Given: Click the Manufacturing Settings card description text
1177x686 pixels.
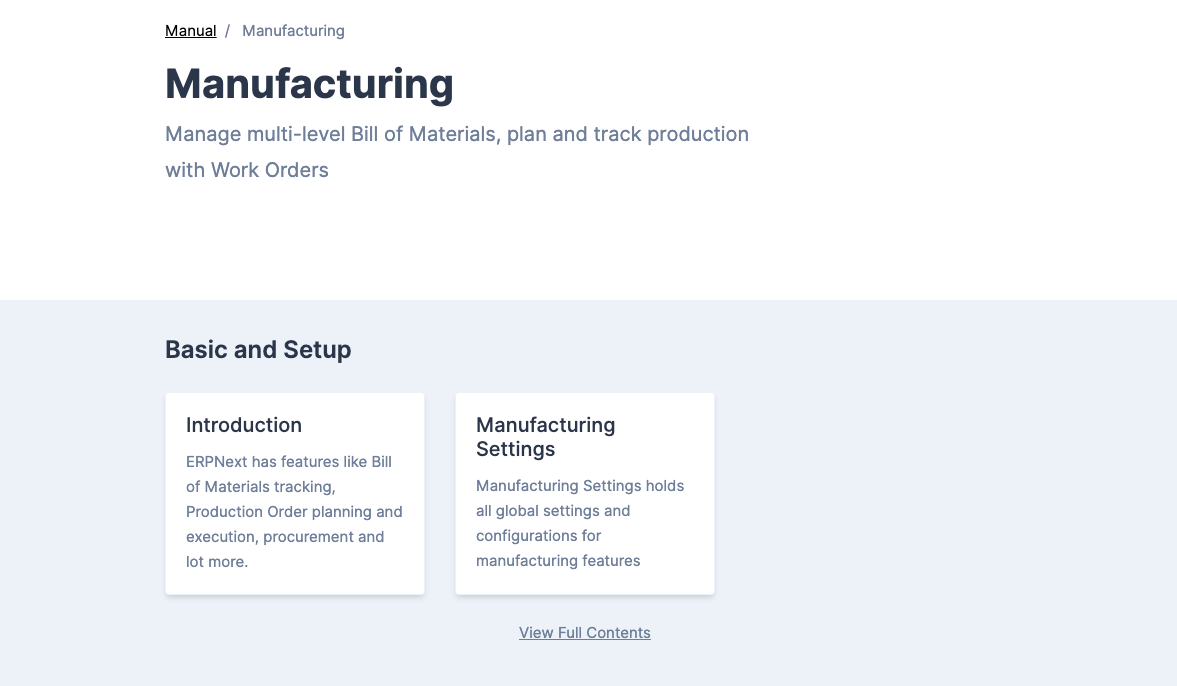Looking at the screenshot, I should click(579, 522).
